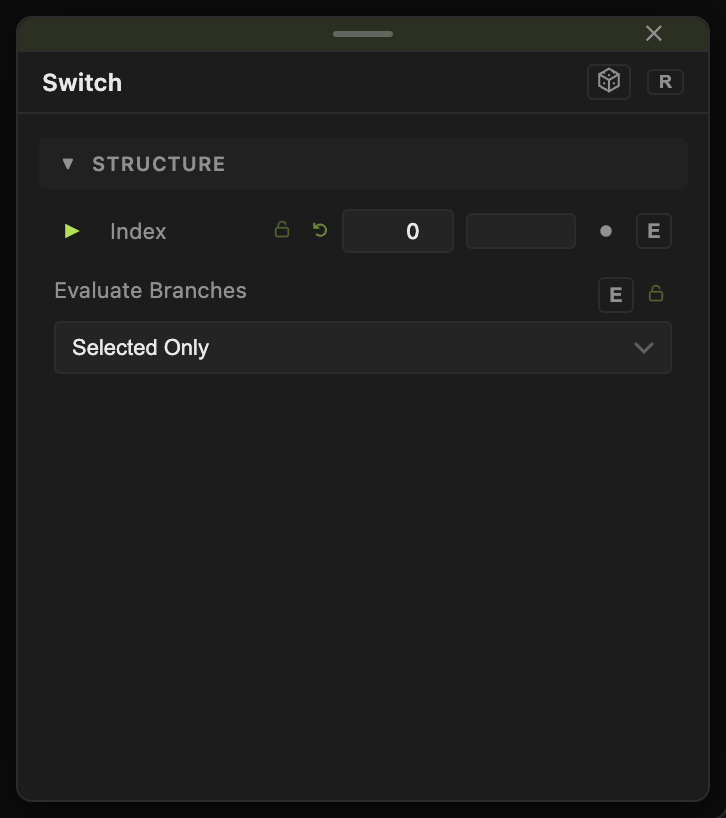Click the empty slider next to Index

click(521, 231)
